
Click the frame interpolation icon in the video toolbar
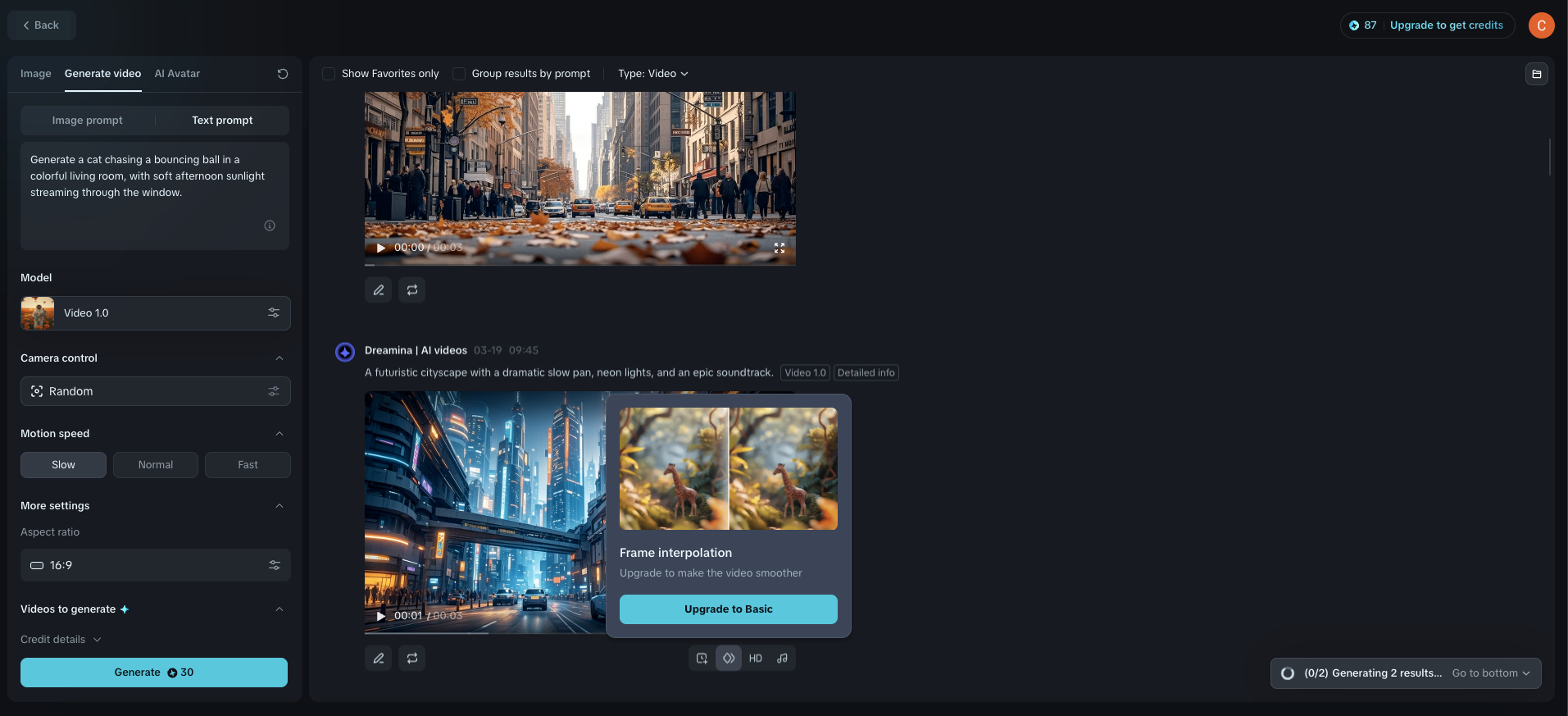point(729,658)
